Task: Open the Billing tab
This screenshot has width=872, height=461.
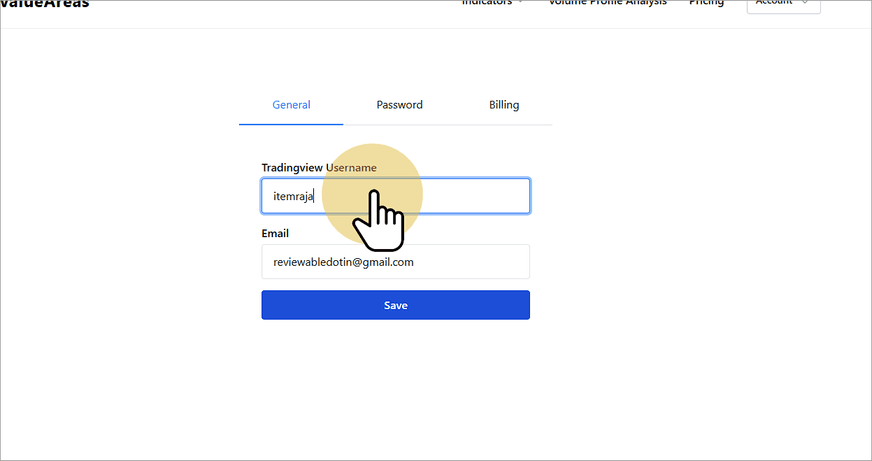Action: [x=504, y=105]
